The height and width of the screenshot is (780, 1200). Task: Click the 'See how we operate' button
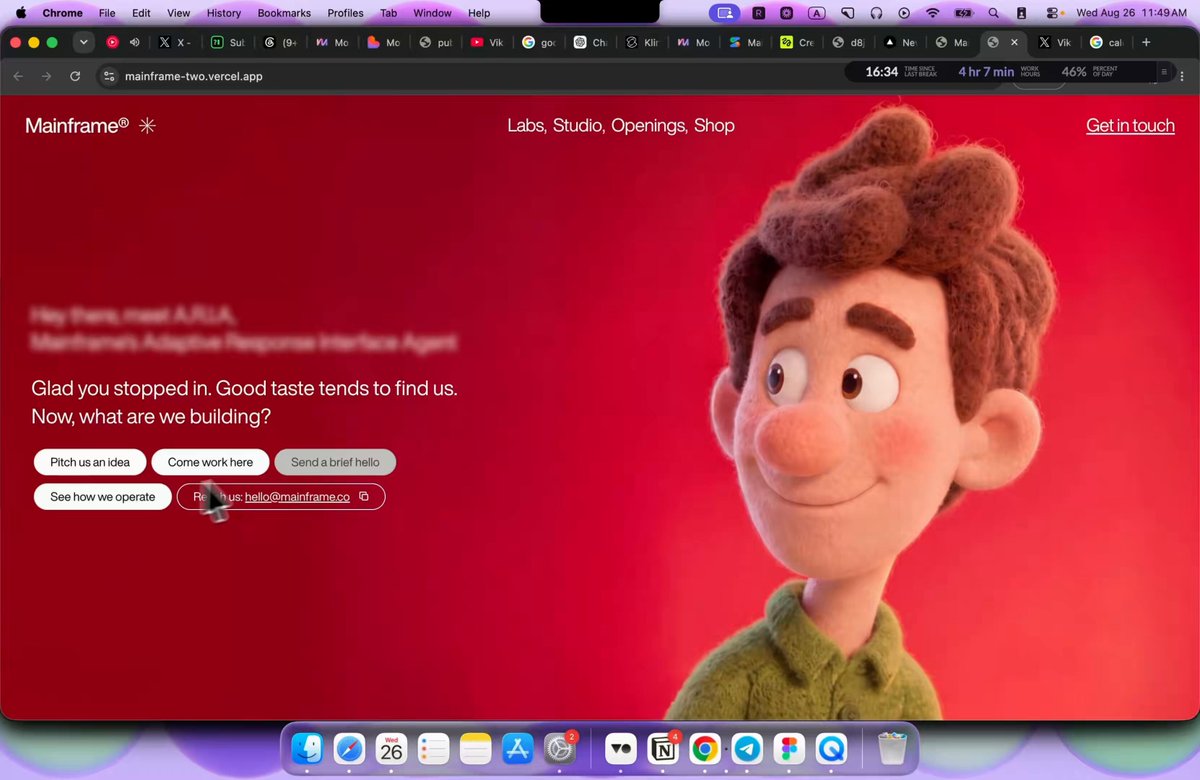(103, 497)
